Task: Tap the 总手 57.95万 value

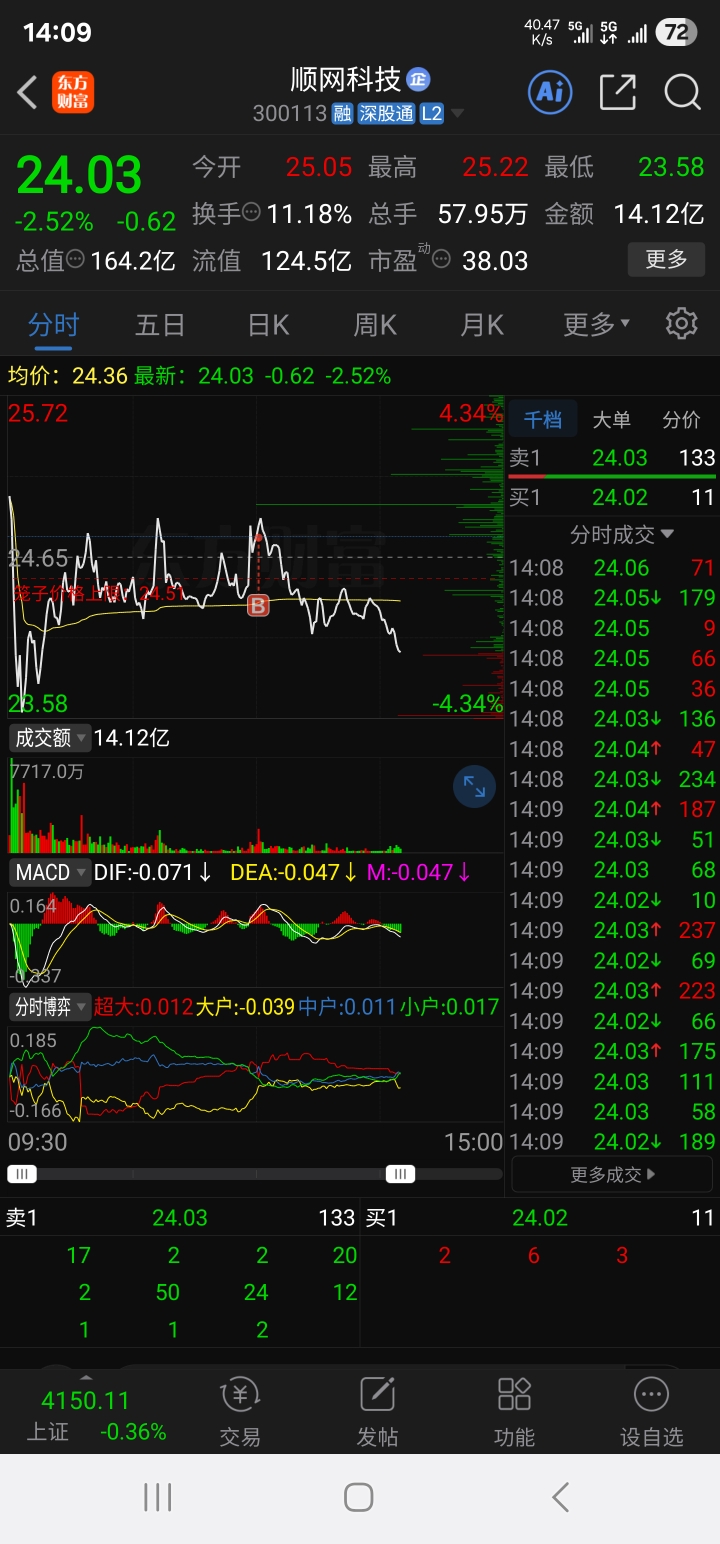Action: 483,213
